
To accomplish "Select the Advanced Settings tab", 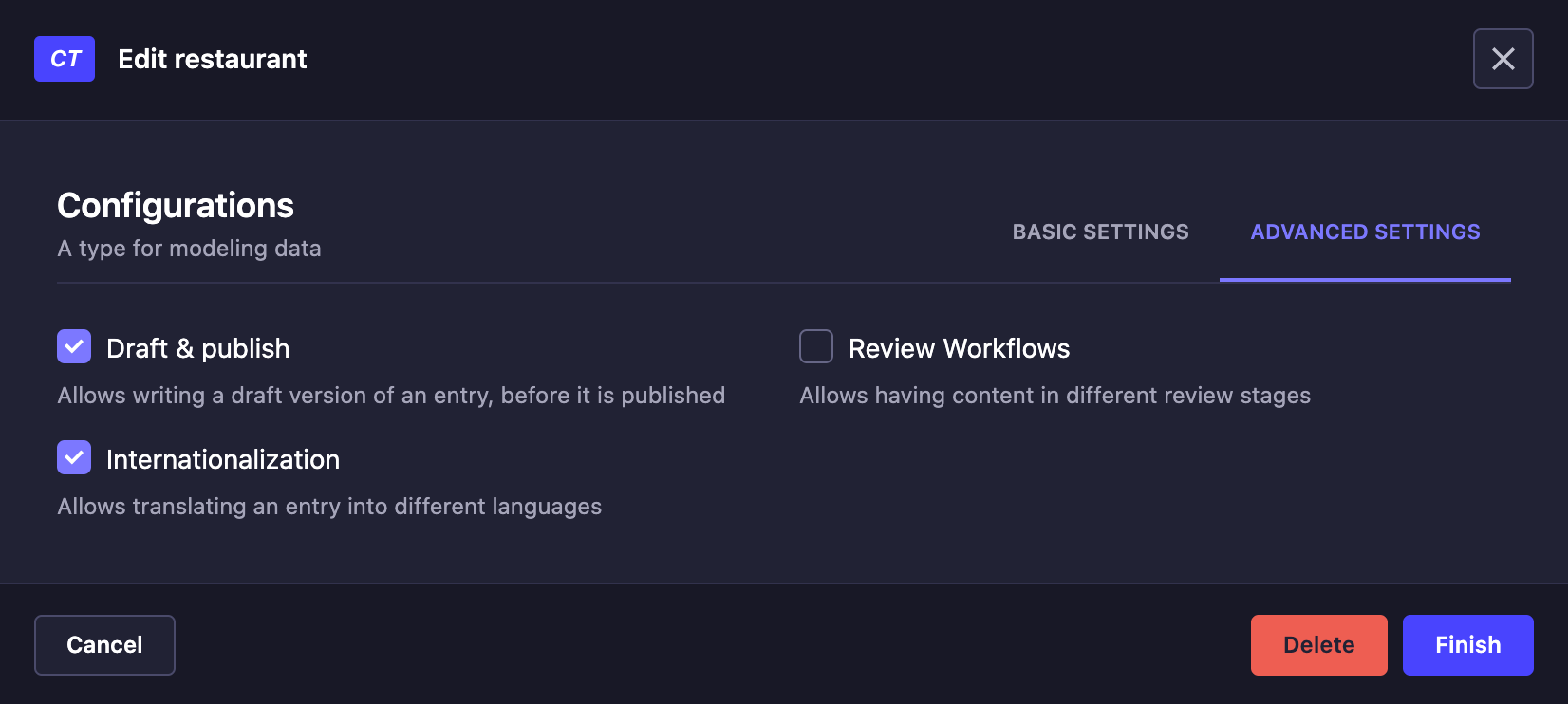I will (1364, 232).
